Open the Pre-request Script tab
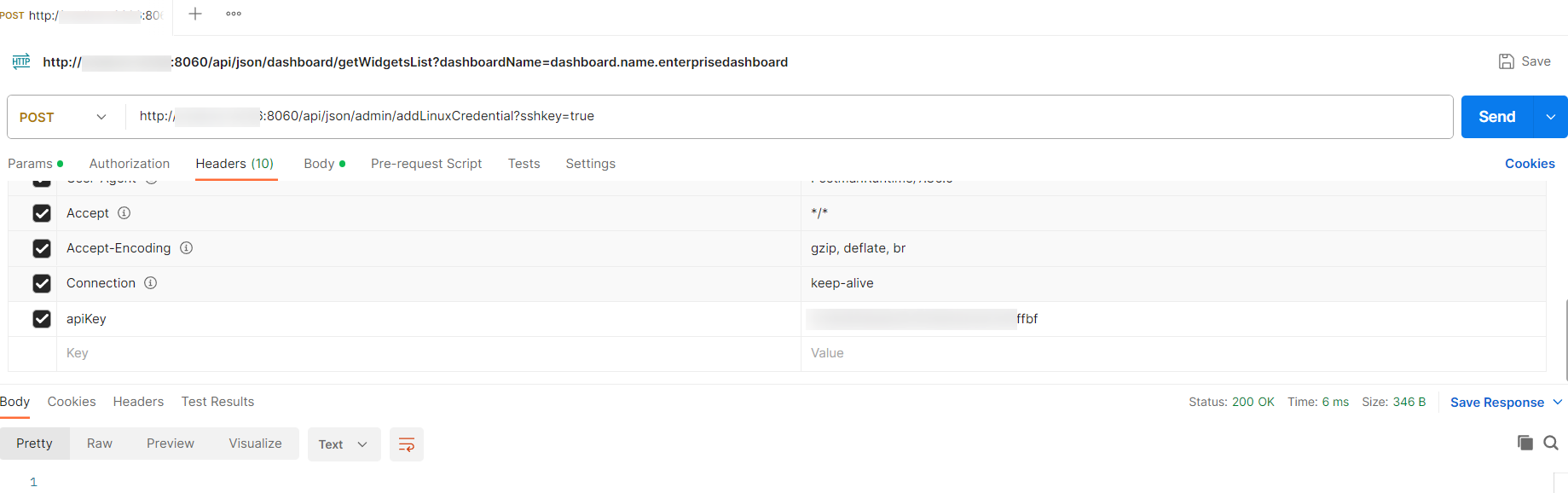 pyautogui.click(x=426, y=164)
